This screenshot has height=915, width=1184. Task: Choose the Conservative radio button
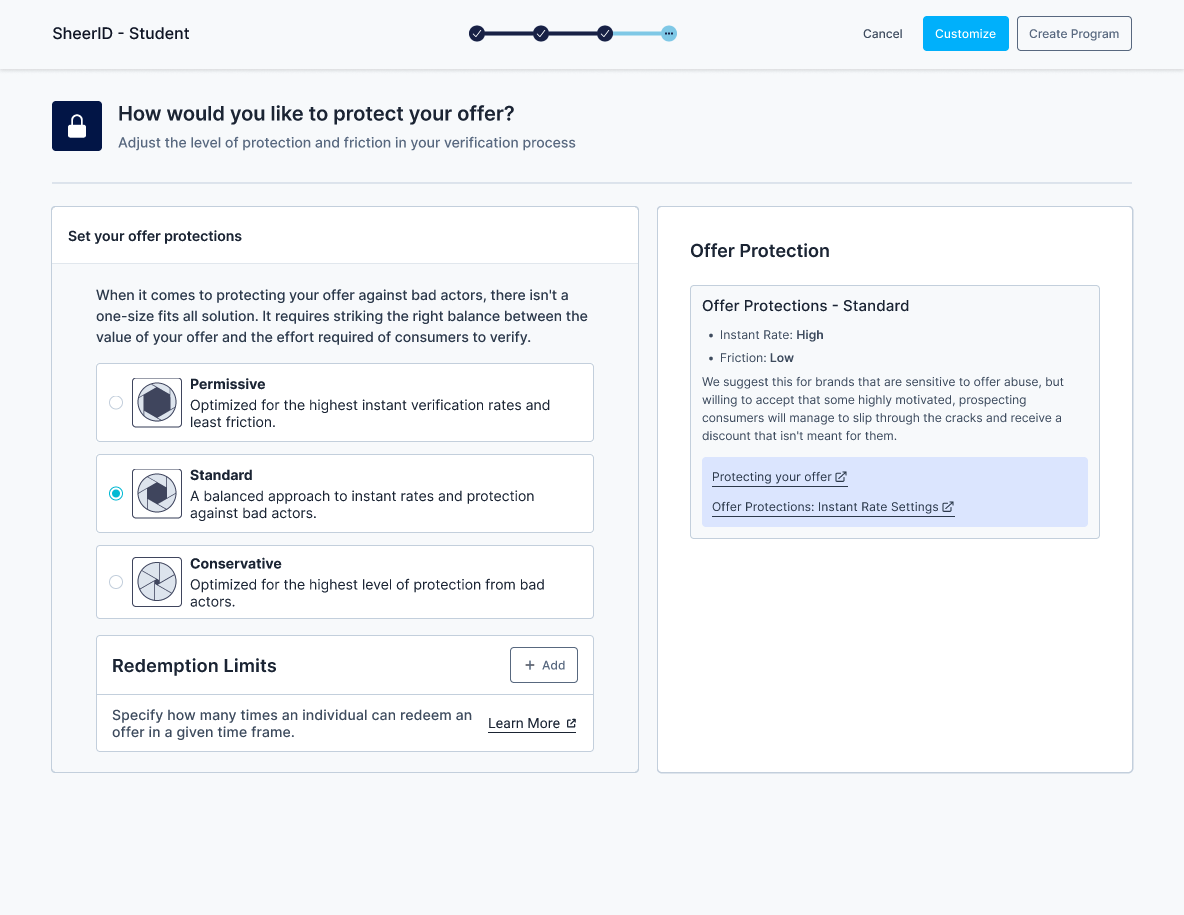(116, 582)
